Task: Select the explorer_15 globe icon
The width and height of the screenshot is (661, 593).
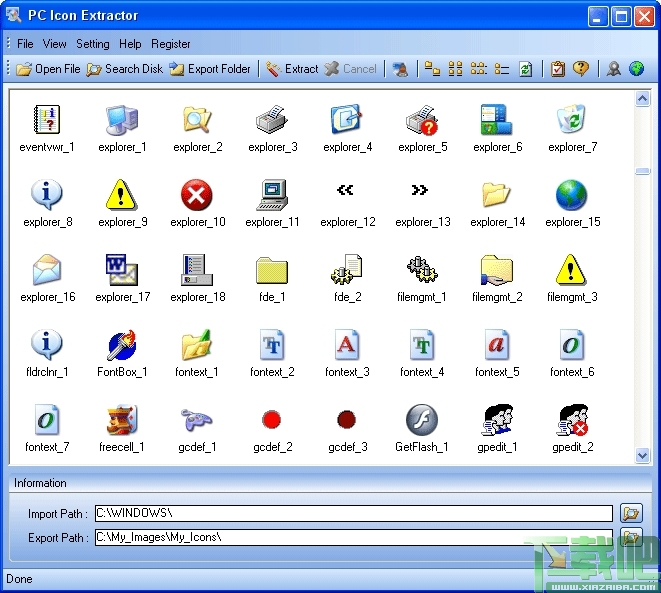Action: [x=572, y=195]
